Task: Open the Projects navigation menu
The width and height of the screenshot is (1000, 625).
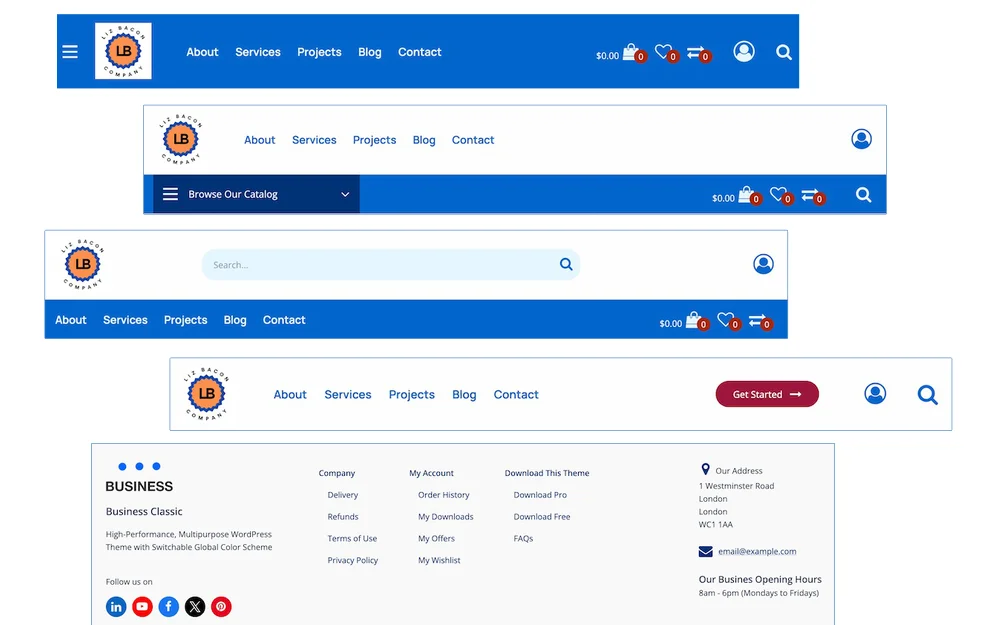Action: [319, 52]
